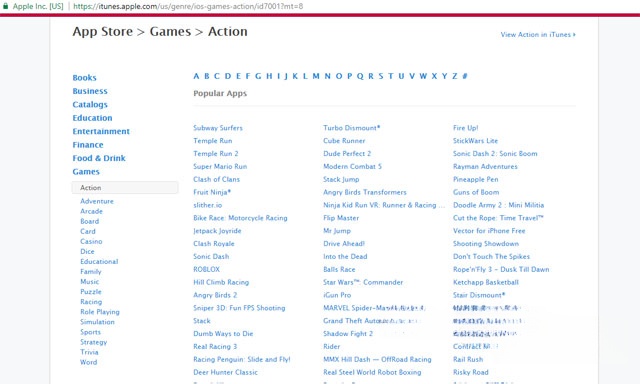This screenshot has width=640, height=384.
Task: Open Ketchapp Basketball app page
Action: click(486, 282)
